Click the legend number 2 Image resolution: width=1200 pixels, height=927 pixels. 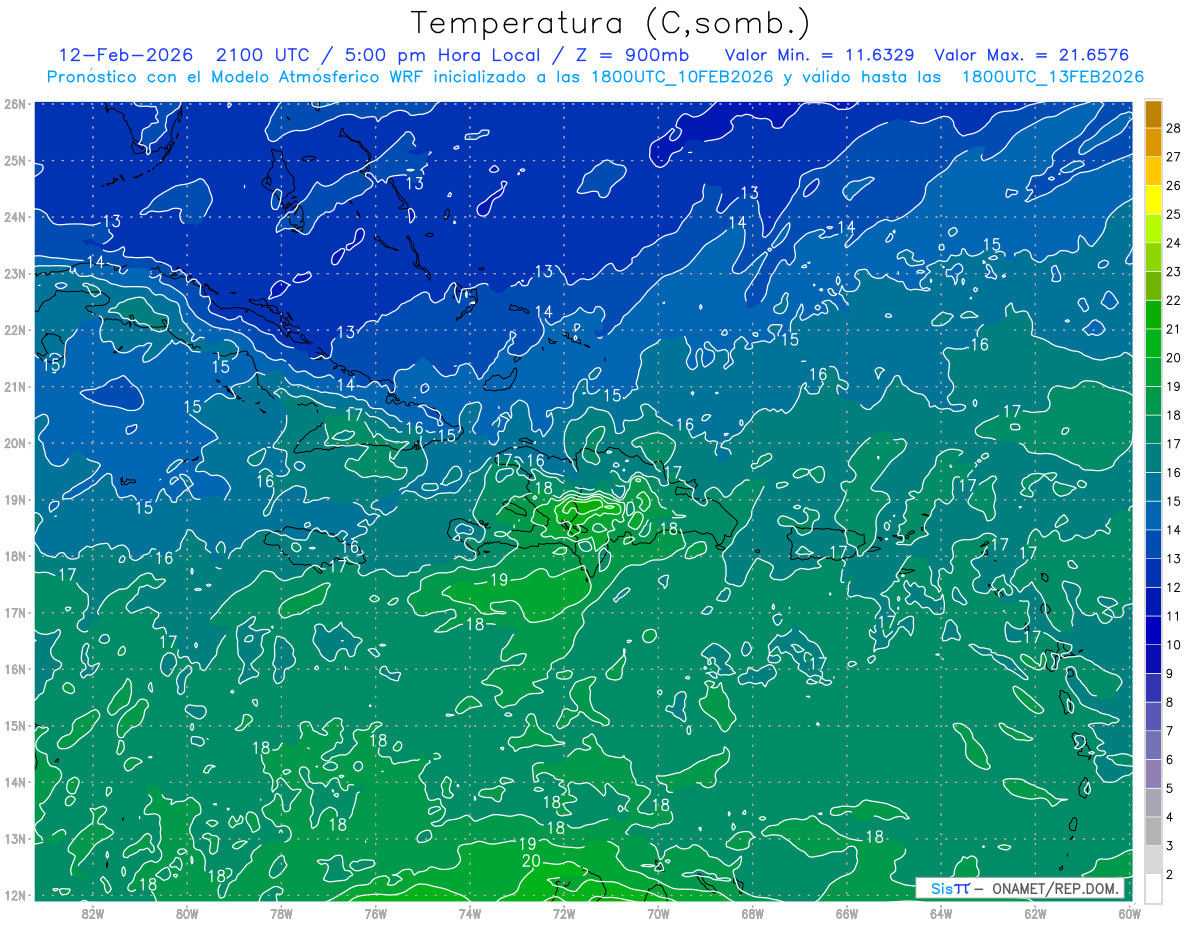click(x=1170, y=875)
